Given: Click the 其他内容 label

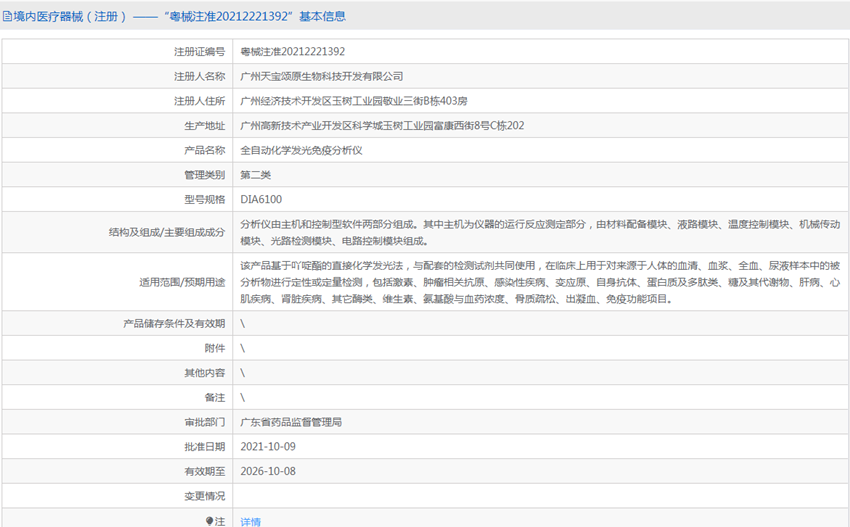Looking at the screenshot, I should pos(204,372).
